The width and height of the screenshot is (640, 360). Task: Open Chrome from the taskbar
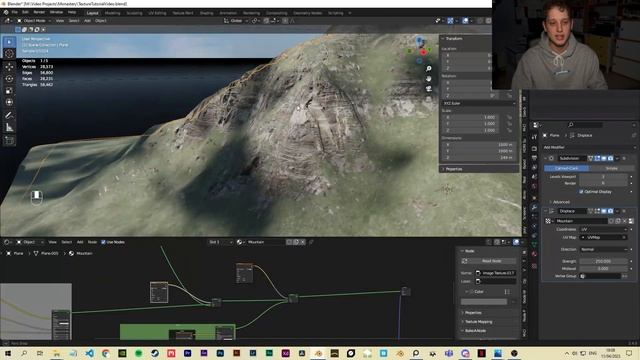pos(106,353)
